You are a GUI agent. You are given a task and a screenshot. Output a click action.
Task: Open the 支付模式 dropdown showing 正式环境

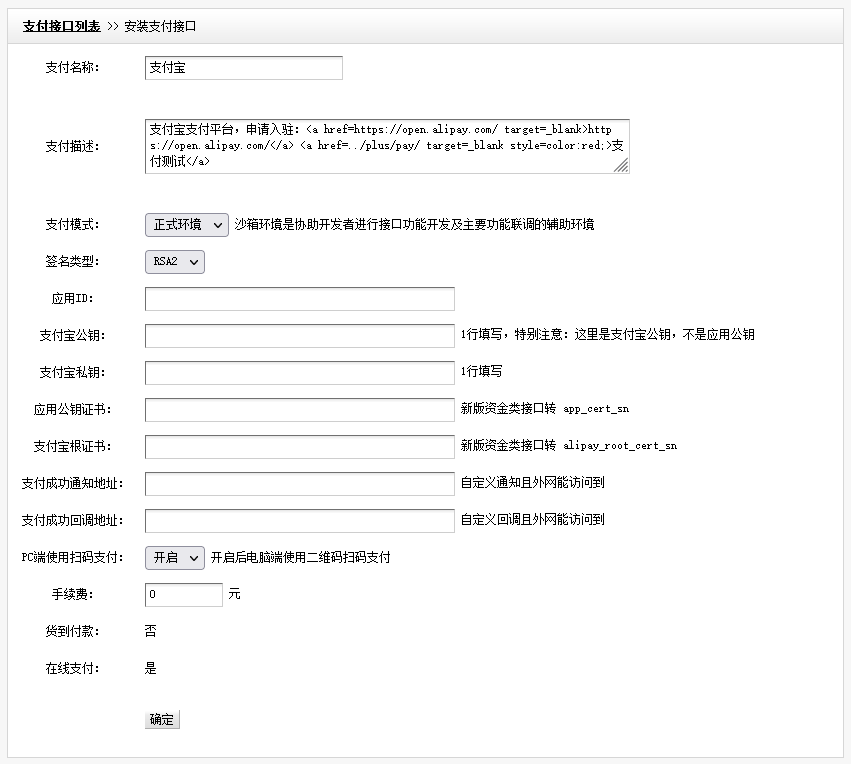tap(187, 225)
